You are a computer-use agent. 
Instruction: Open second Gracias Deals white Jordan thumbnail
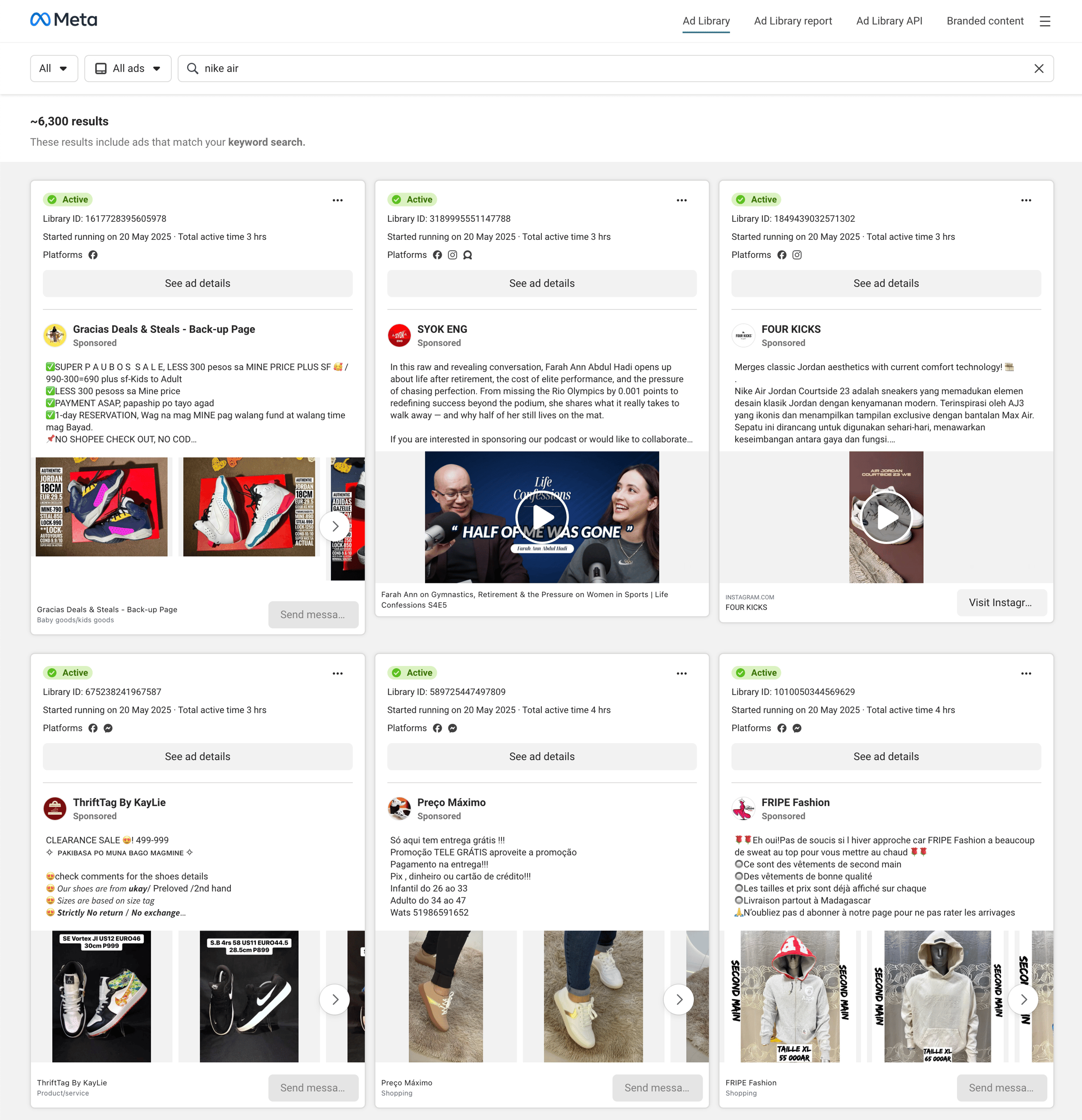[249, 506]
